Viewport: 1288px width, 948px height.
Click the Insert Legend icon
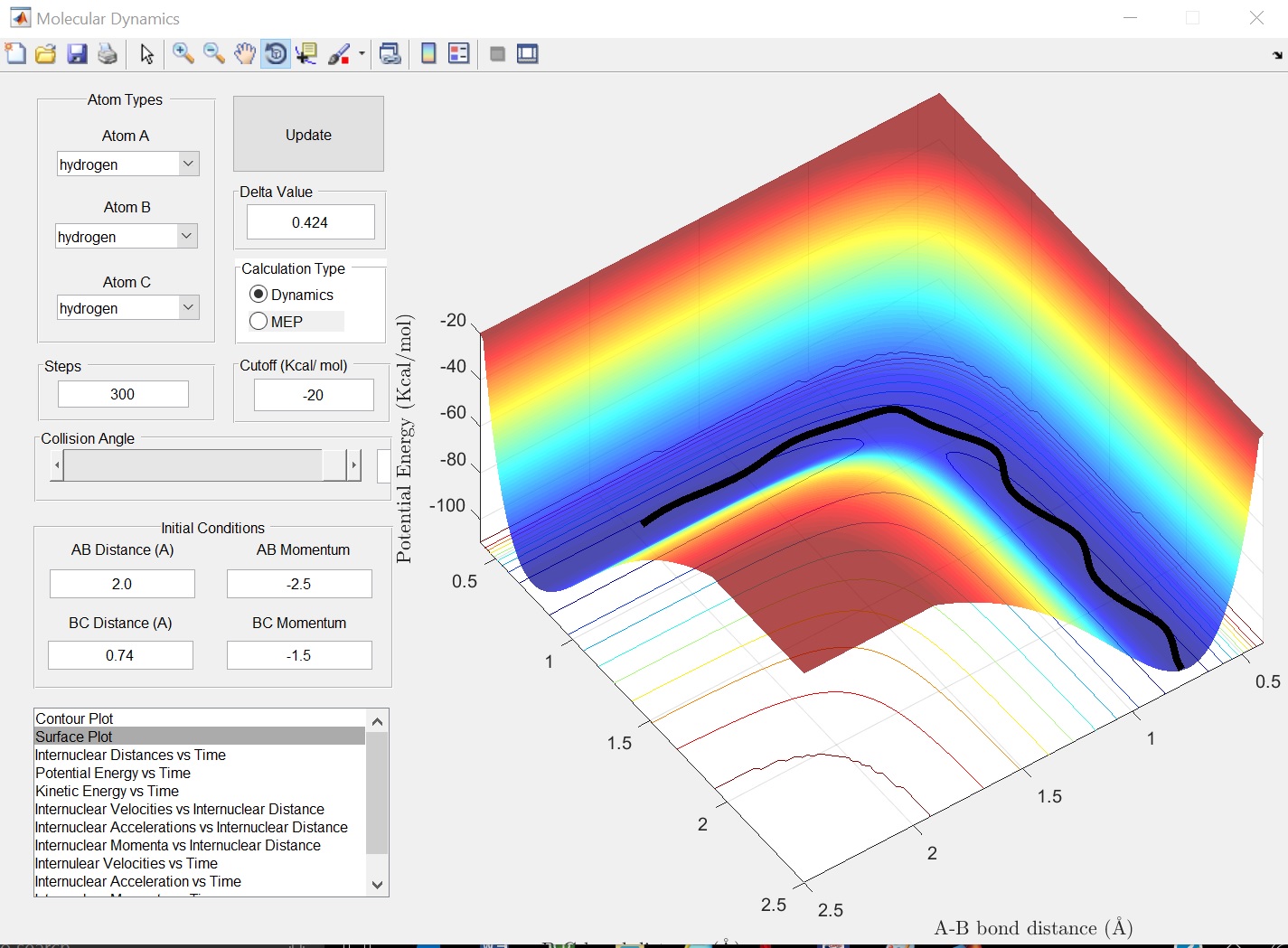point(459,54)
